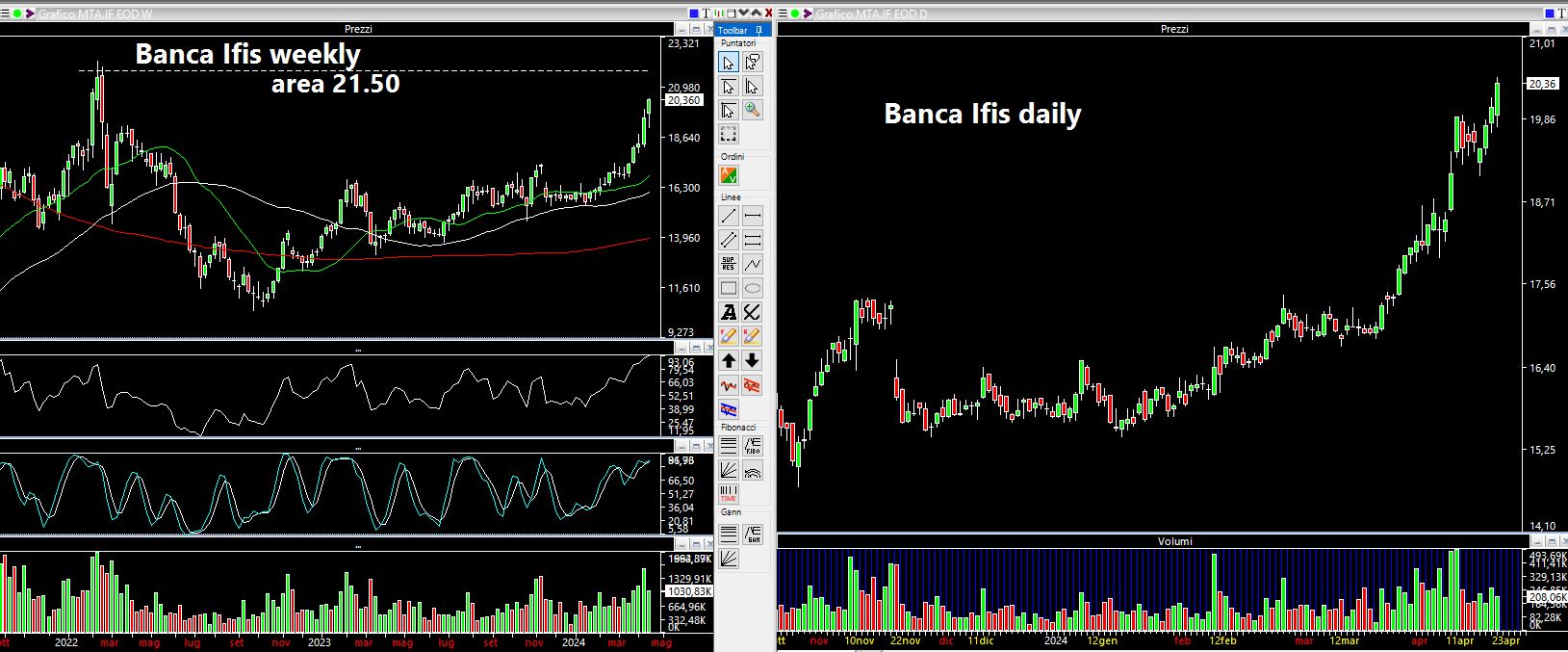1568x652 pixels.
Task: Click the 20,36 price tag on daily axis
Action: pyautogui.click(x=1543, y=84)
